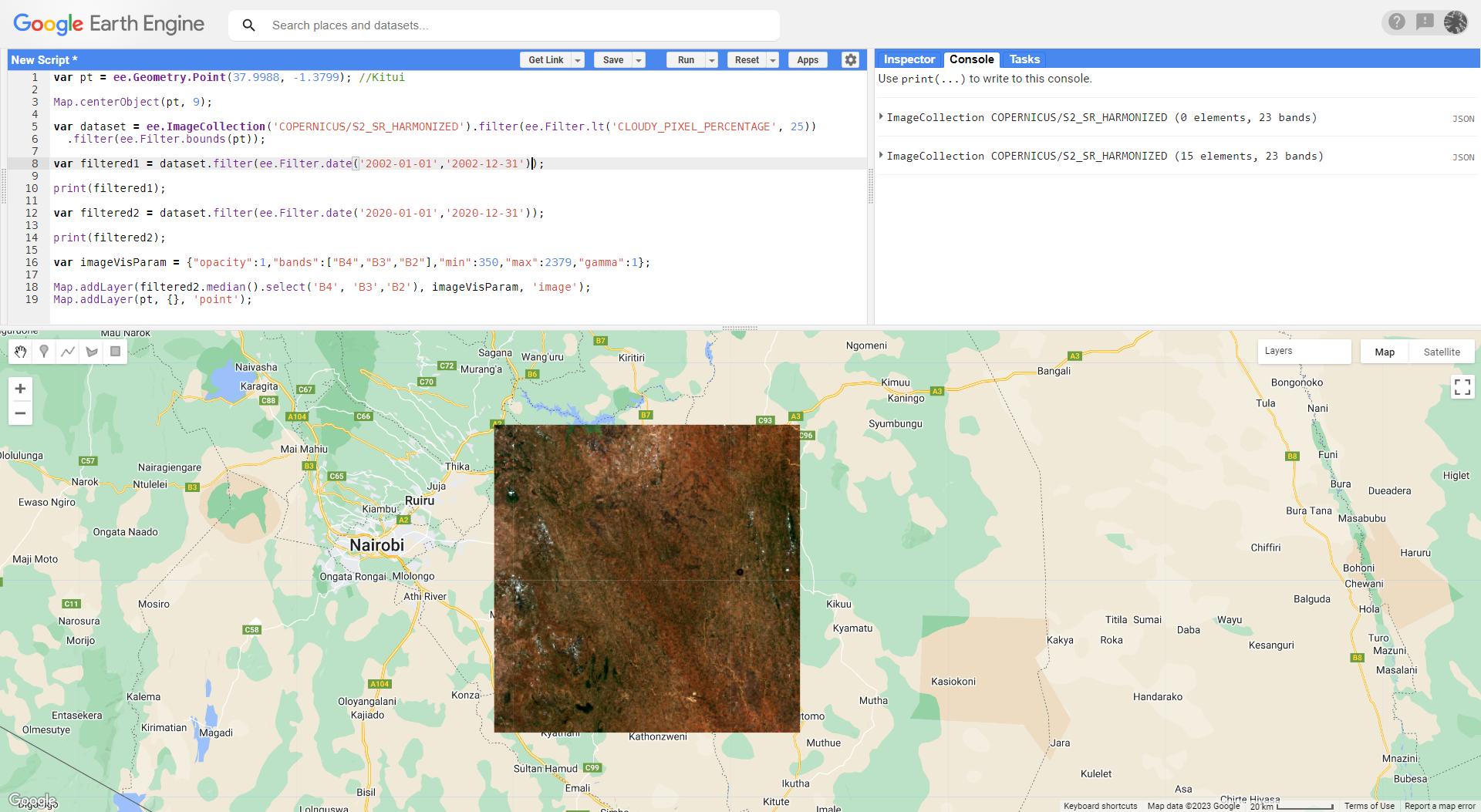This screenshot has height=812, width=1481.
Task: Click the Google logo on the map corner
Action: tap(32, 800)
